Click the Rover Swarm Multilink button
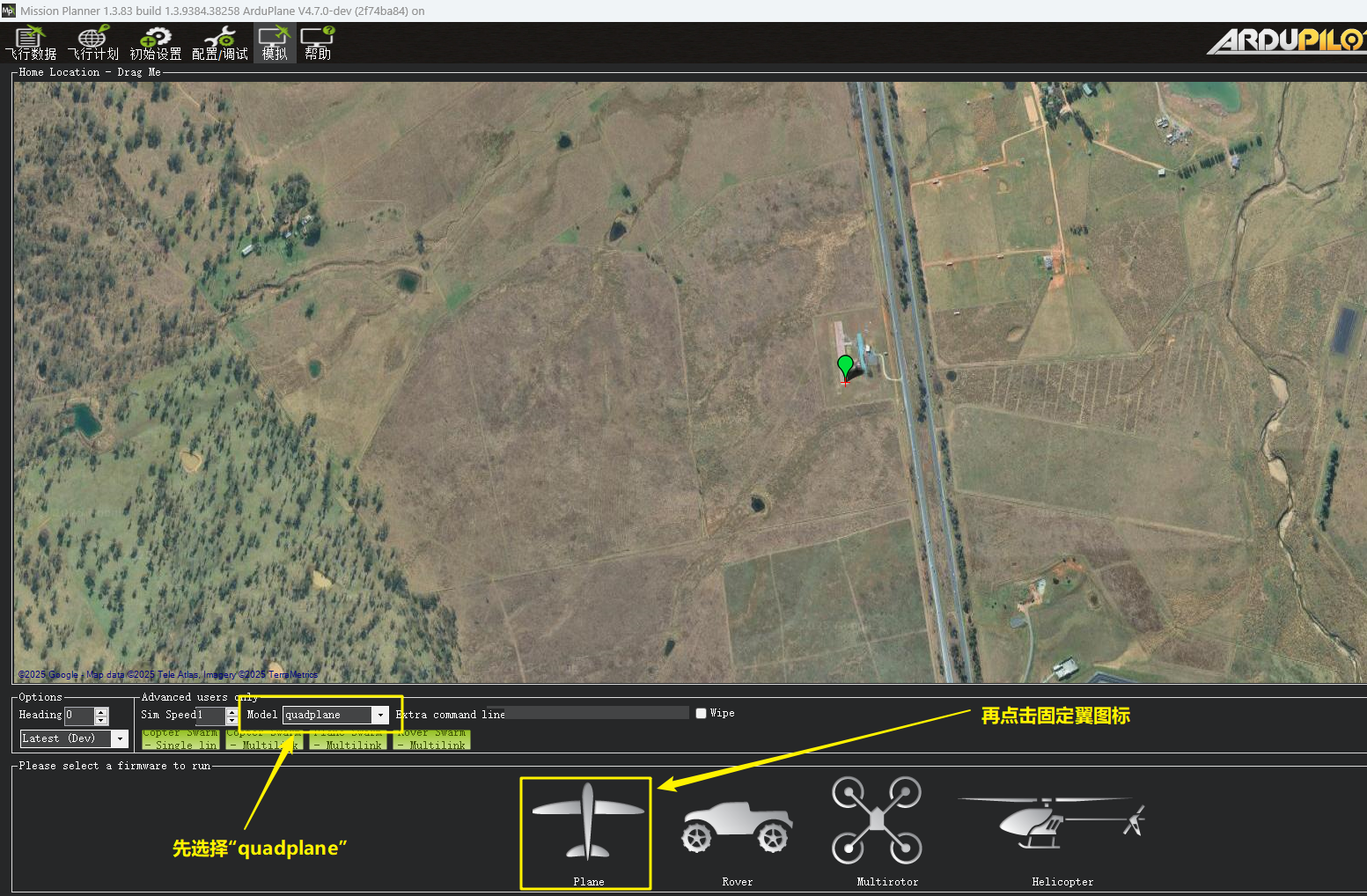 [x=431, y=739]
